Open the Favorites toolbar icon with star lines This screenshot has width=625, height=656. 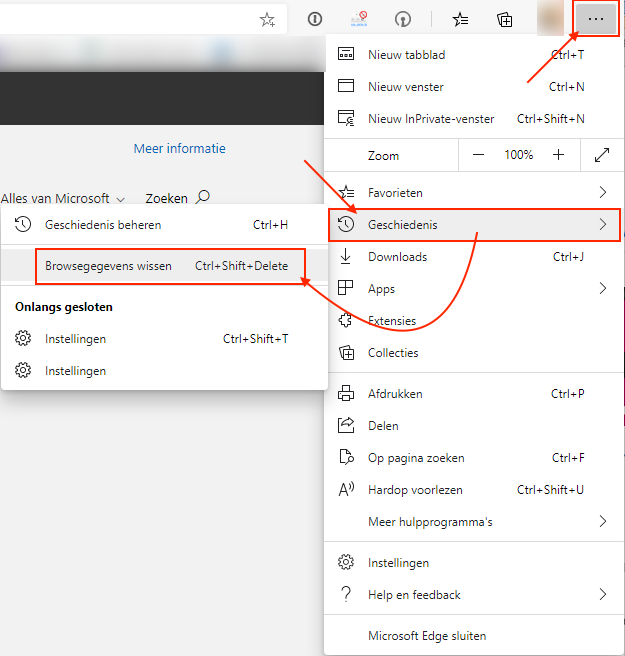460,19
